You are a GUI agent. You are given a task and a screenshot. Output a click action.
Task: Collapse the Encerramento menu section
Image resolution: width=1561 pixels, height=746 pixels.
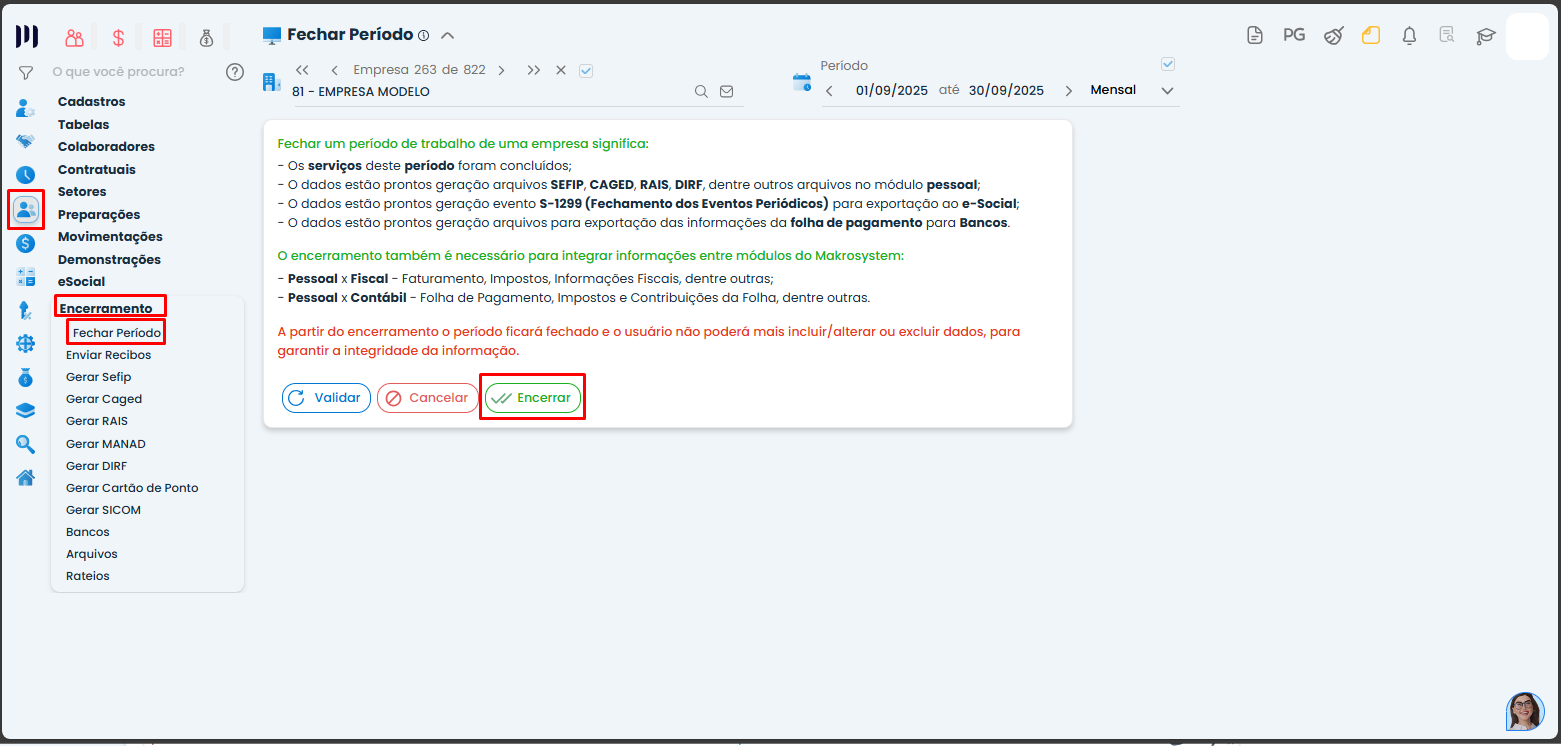[106, 309]
